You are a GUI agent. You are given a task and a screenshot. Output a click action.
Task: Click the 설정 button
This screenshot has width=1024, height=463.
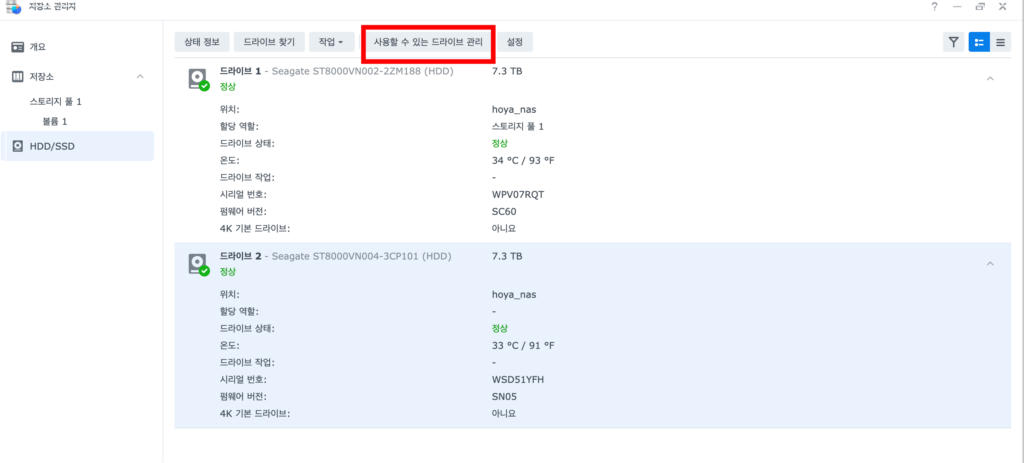(515, 42)
